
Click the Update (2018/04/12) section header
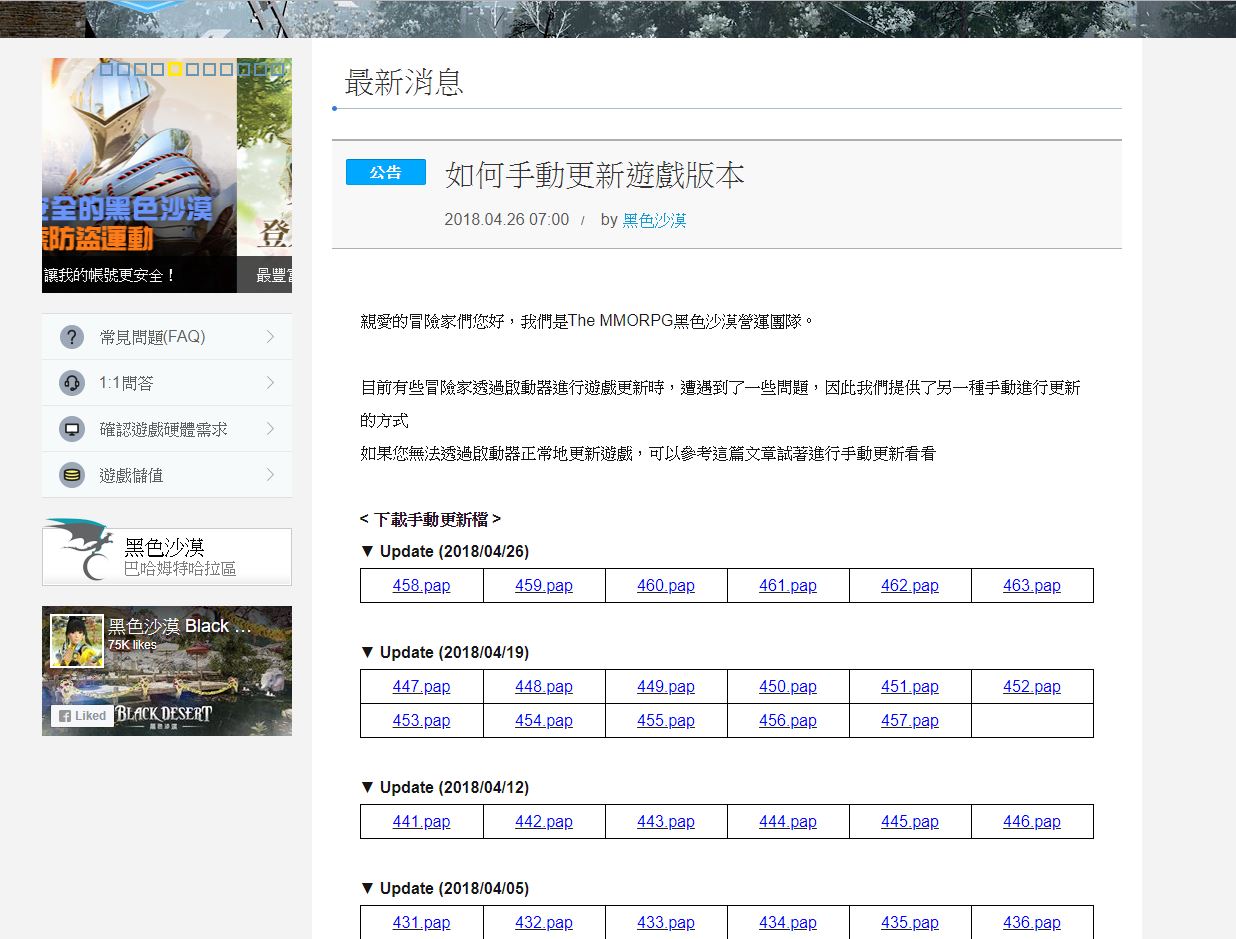click(x=445, y=787)
